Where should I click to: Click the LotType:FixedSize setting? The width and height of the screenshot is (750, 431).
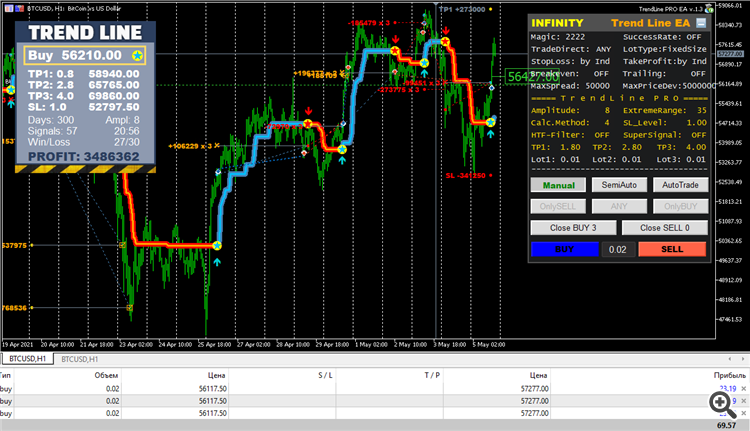[664, 49]
